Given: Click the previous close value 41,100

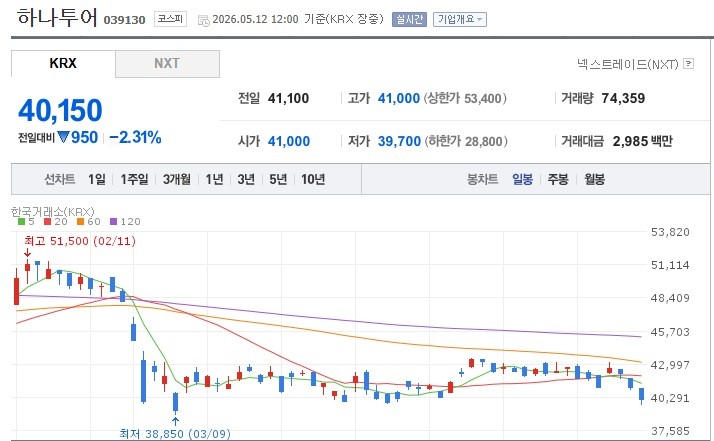Looking at the screenshot, I should pos(288,98).
